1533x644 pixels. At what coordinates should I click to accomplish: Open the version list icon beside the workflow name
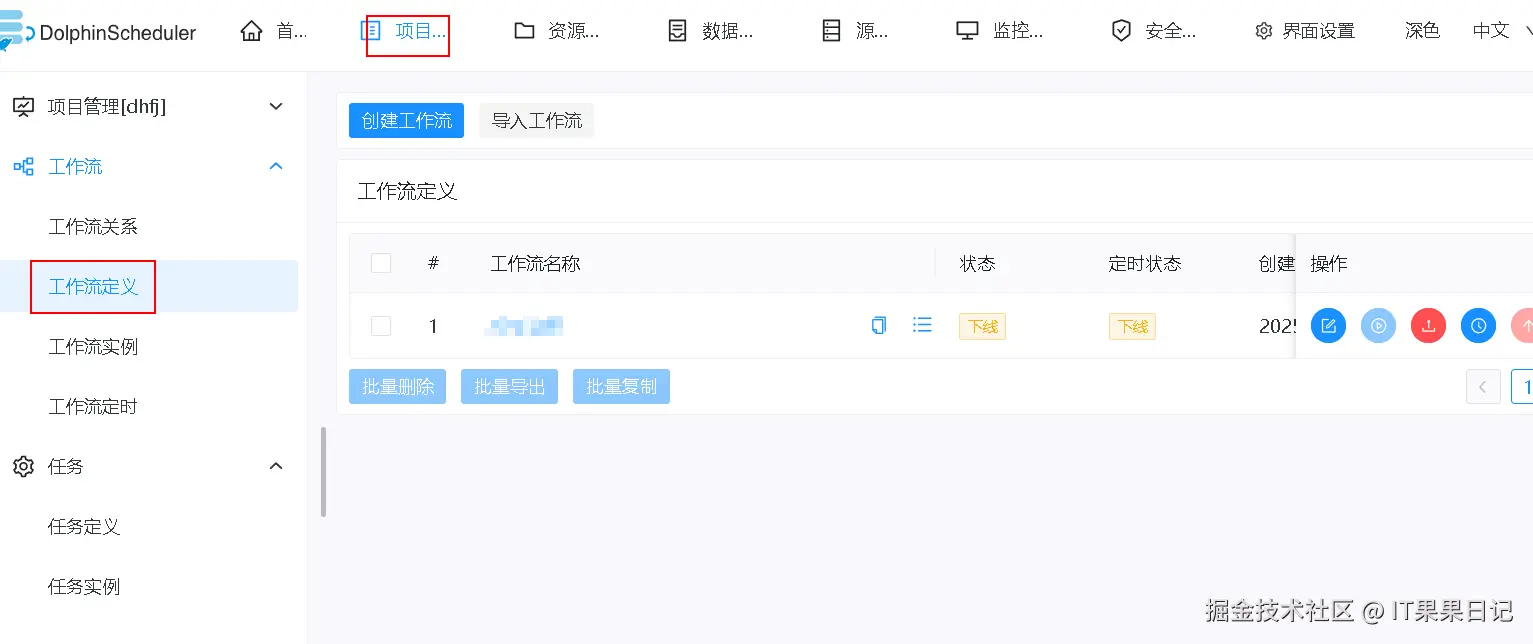pyautogui.click(x=922, y=325)
